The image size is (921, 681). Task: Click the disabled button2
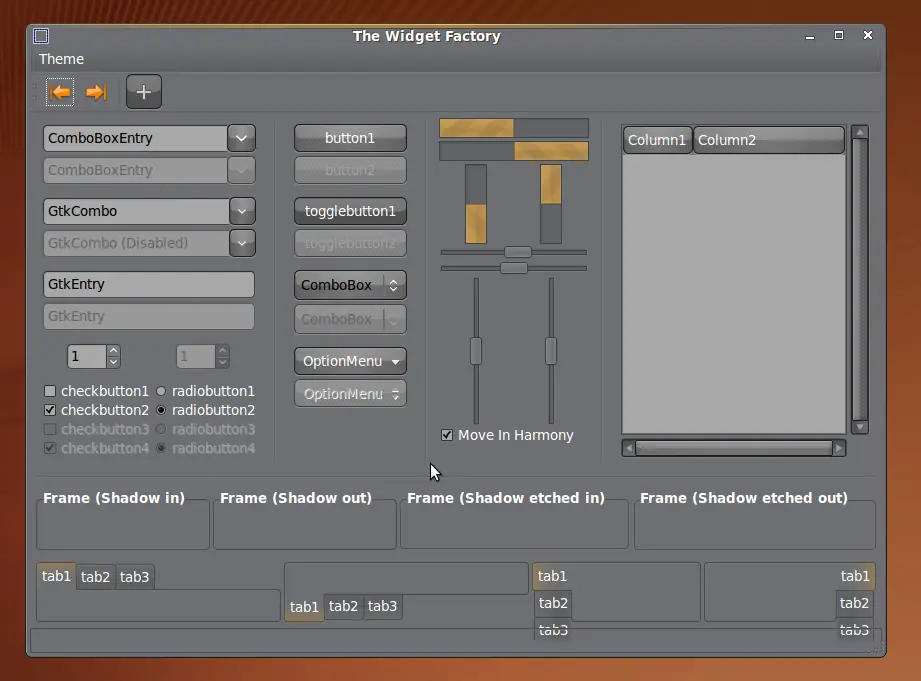(x=350, y=170)
